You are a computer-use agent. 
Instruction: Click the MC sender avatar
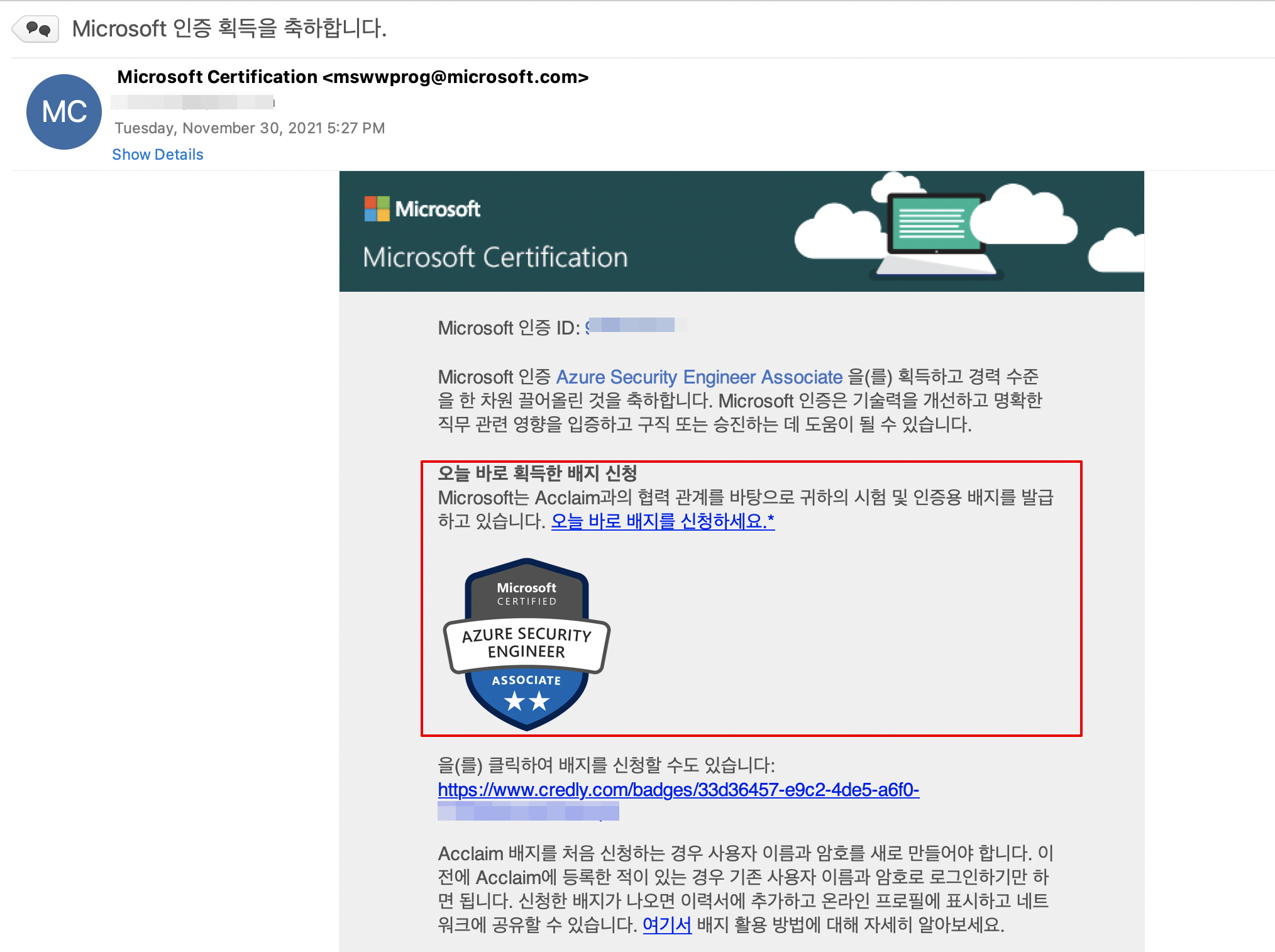[x=64, y=112]
